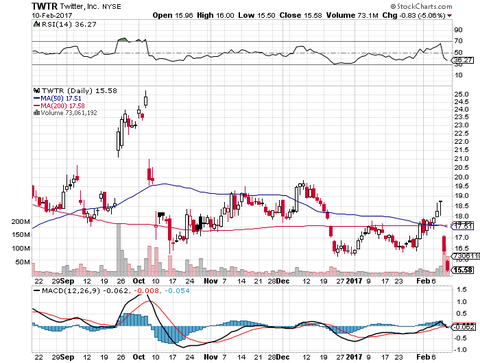Image resolution: width=480 pixels, height=363 pixels.
Task: Click the 17.51 price tag on price axis
Action: 464,226
